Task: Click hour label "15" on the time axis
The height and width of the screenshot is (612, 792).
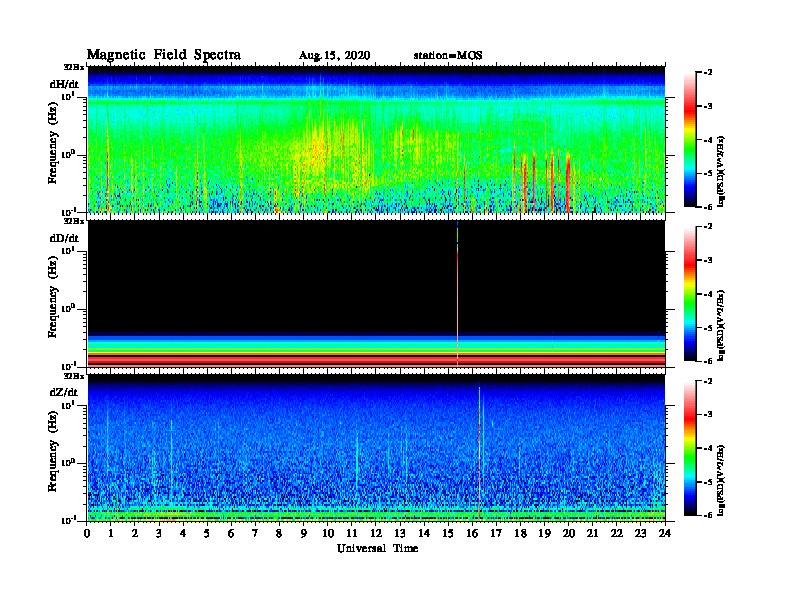Action: (448, 533)
